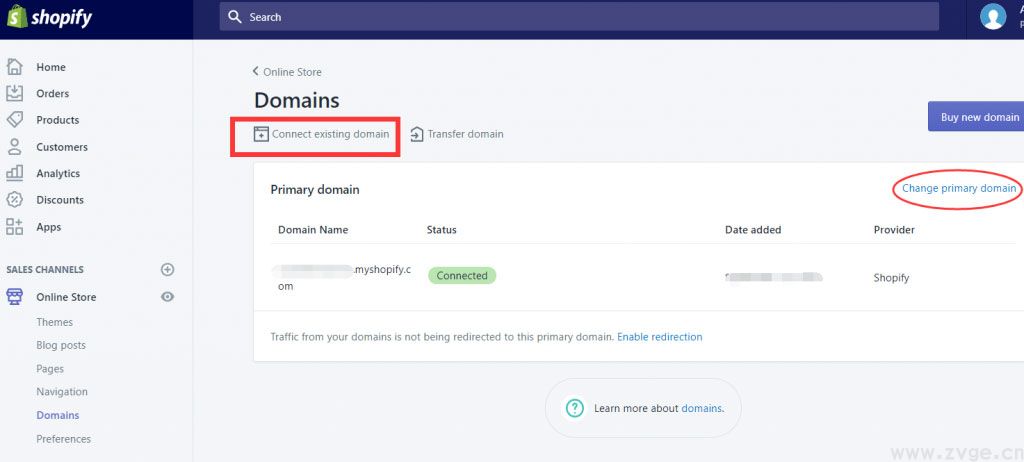Viewport: 1024px width, 462px height.
Task: Click the Search input field
Action: pyautogui.click(x=579, y=16)
